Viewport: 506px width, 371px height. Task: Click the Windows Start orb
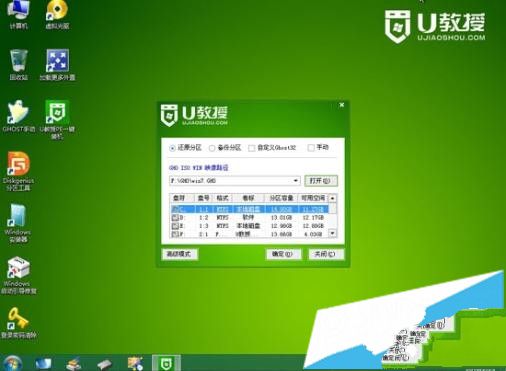[12, 363]
